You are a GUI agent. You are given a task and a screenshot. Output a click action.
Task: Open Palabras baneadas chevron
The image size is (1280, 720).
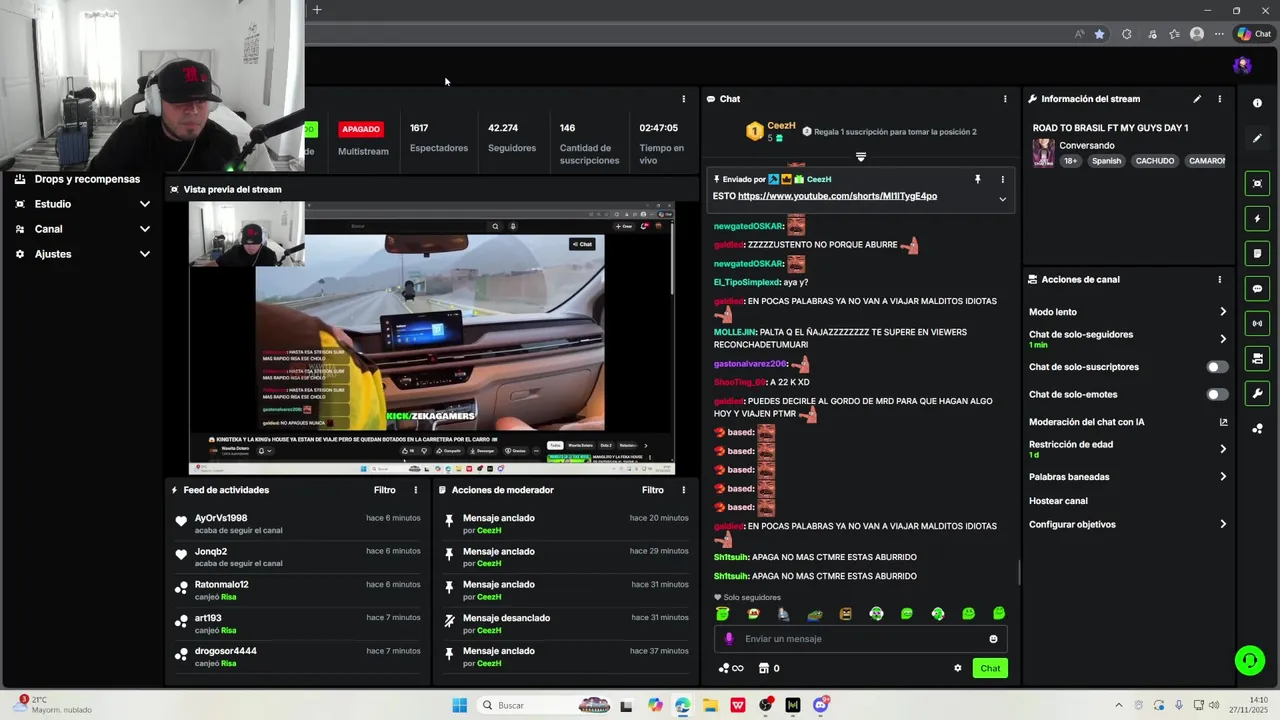pyautogui.click(x=1223, y=477)
